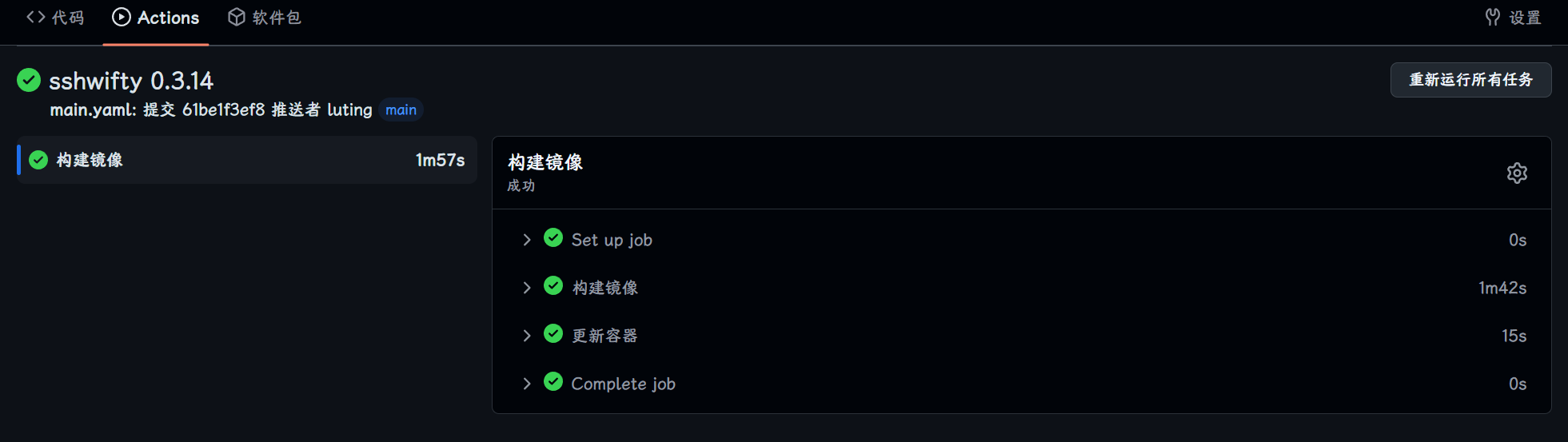Image resolution: width=1568 pixels, height=442 pixels.
Task: Open the 软件包 tab
Action: tap(276, 18)
